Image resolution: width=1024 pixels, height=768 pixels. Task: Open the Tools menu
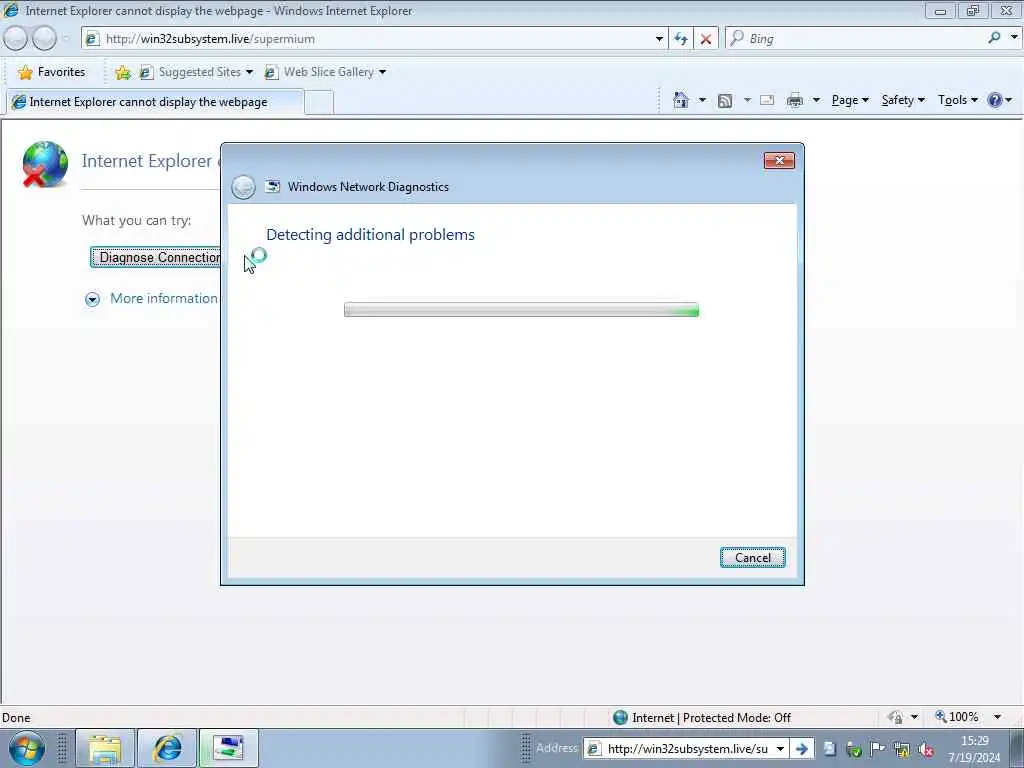click(x=957, y=100)
